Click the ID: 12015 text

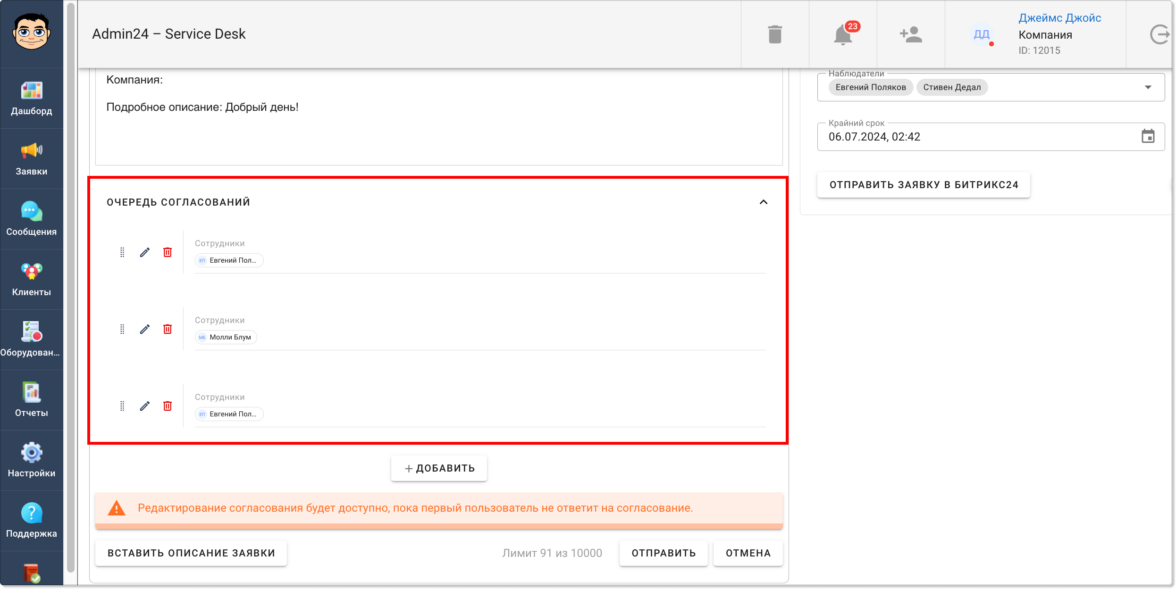[1040, 50]
